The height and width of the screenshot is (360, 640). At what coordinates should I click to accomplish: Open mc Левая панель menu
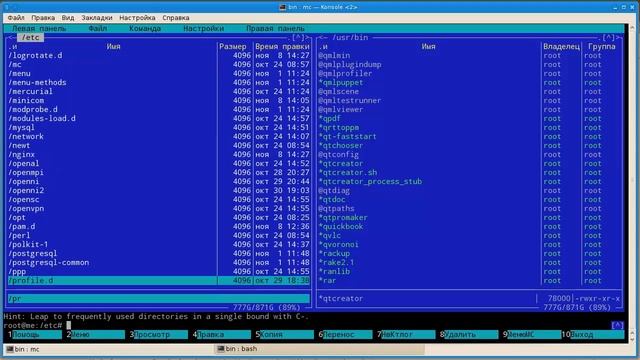(39, 29)
